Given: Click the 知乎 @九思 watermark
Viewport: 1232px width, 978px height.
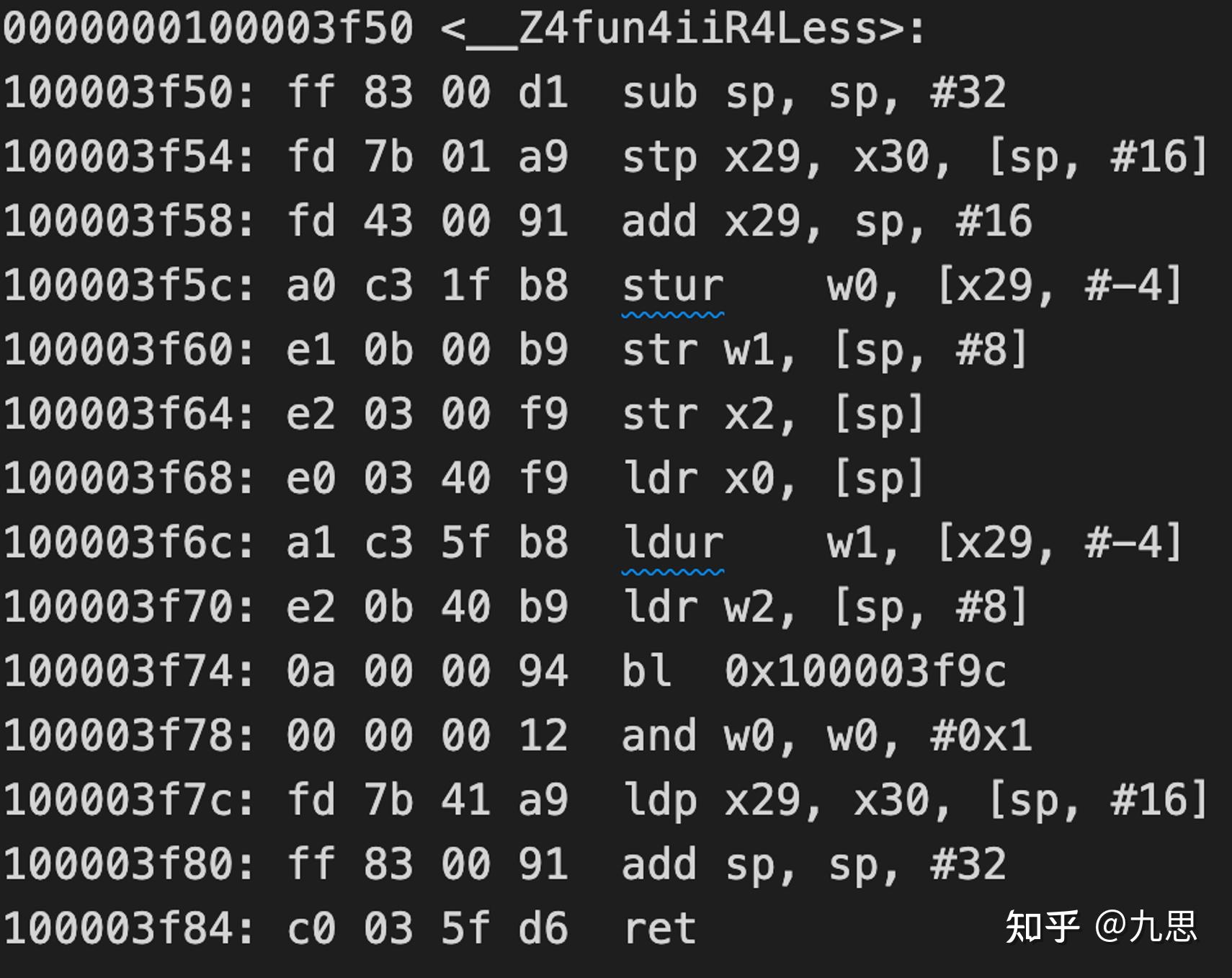Looking at the screenshot, I should tap(1100, 927).
